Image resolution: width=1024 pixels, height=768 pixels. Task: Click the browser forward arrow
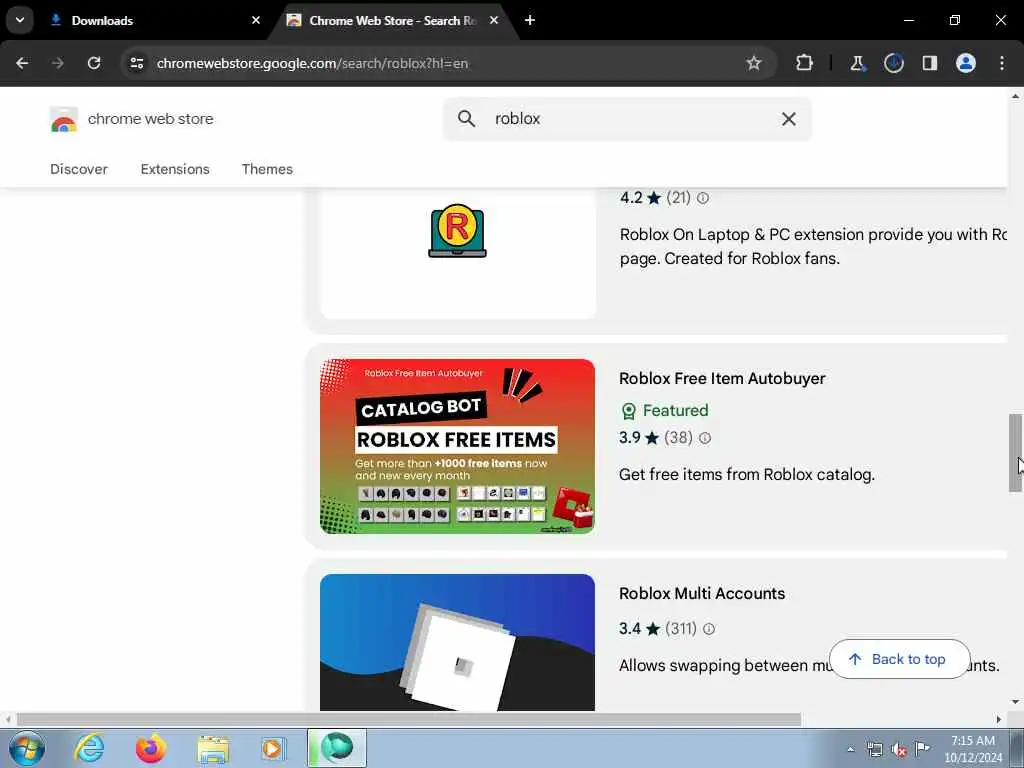[57, 63]
